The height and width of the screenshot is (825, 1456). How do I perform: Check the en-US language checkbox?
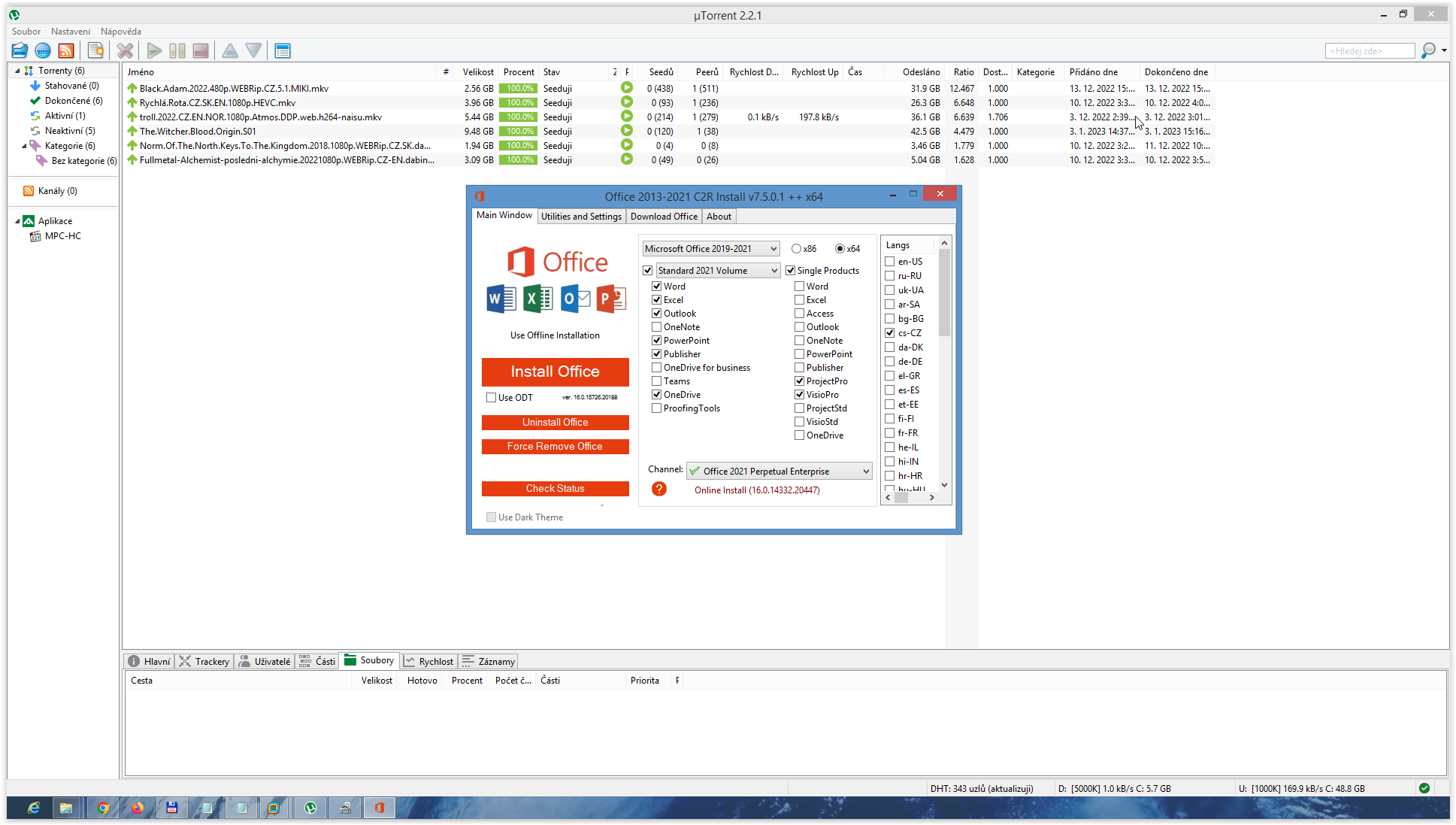tap(890, 262)
